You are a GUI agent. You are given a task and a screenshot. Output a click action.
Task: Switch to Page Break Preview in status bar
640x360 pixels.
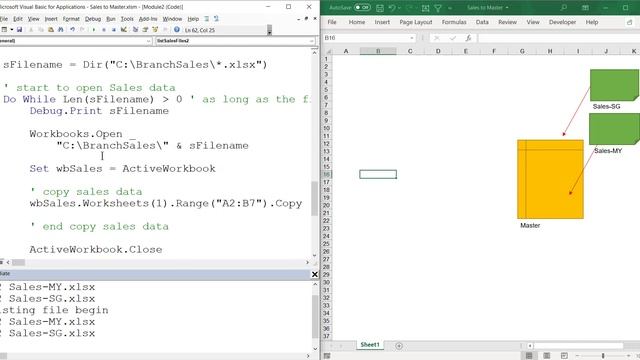[564, 356]
